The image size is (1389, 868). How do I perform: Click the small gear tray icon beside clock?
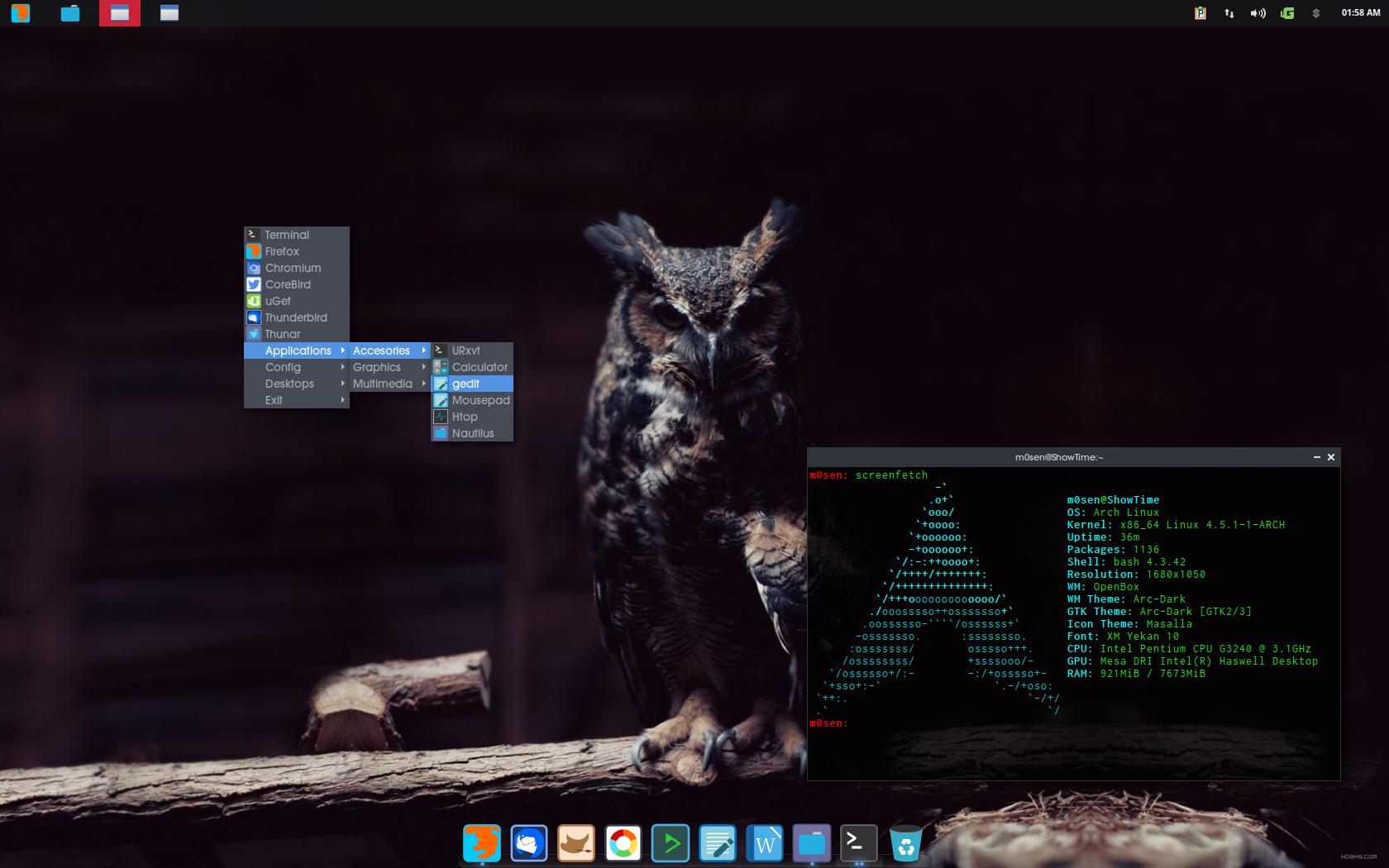[x=1316, y=13]
